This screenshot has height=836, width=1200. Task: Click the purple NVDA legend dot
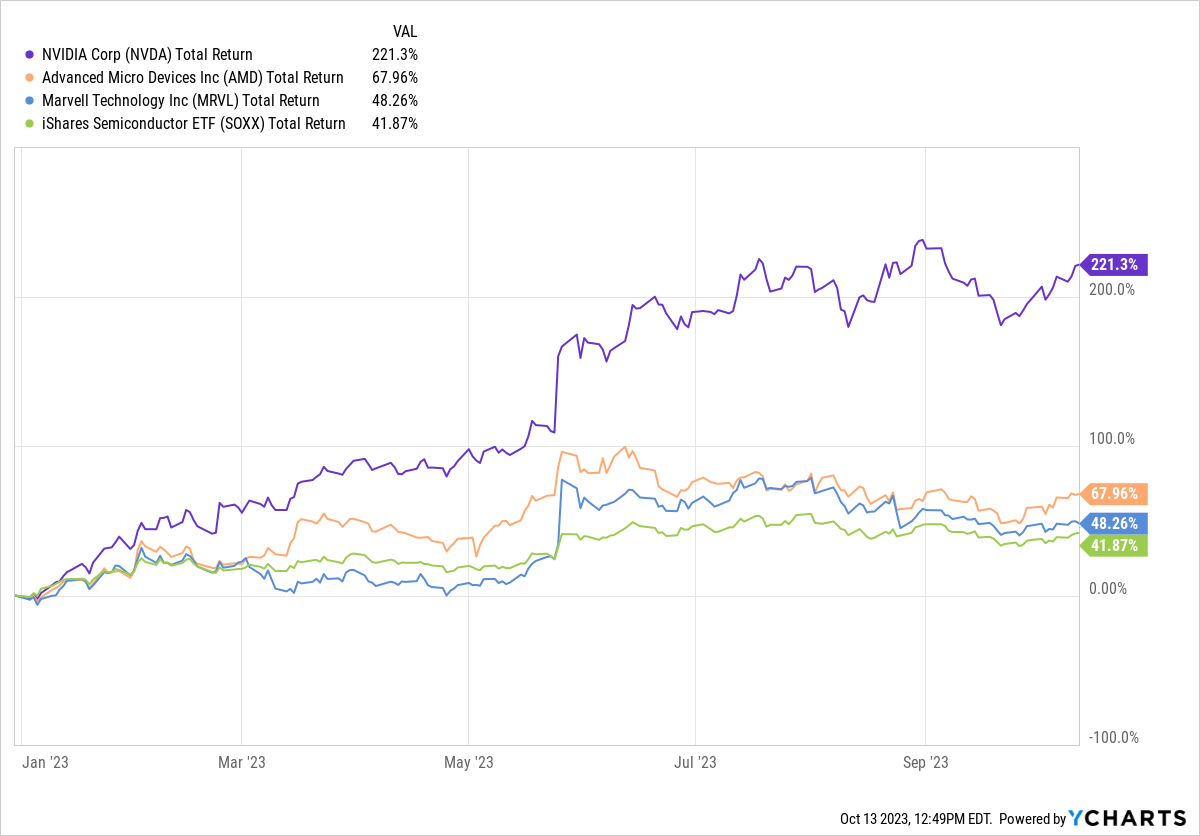[29, 55]
